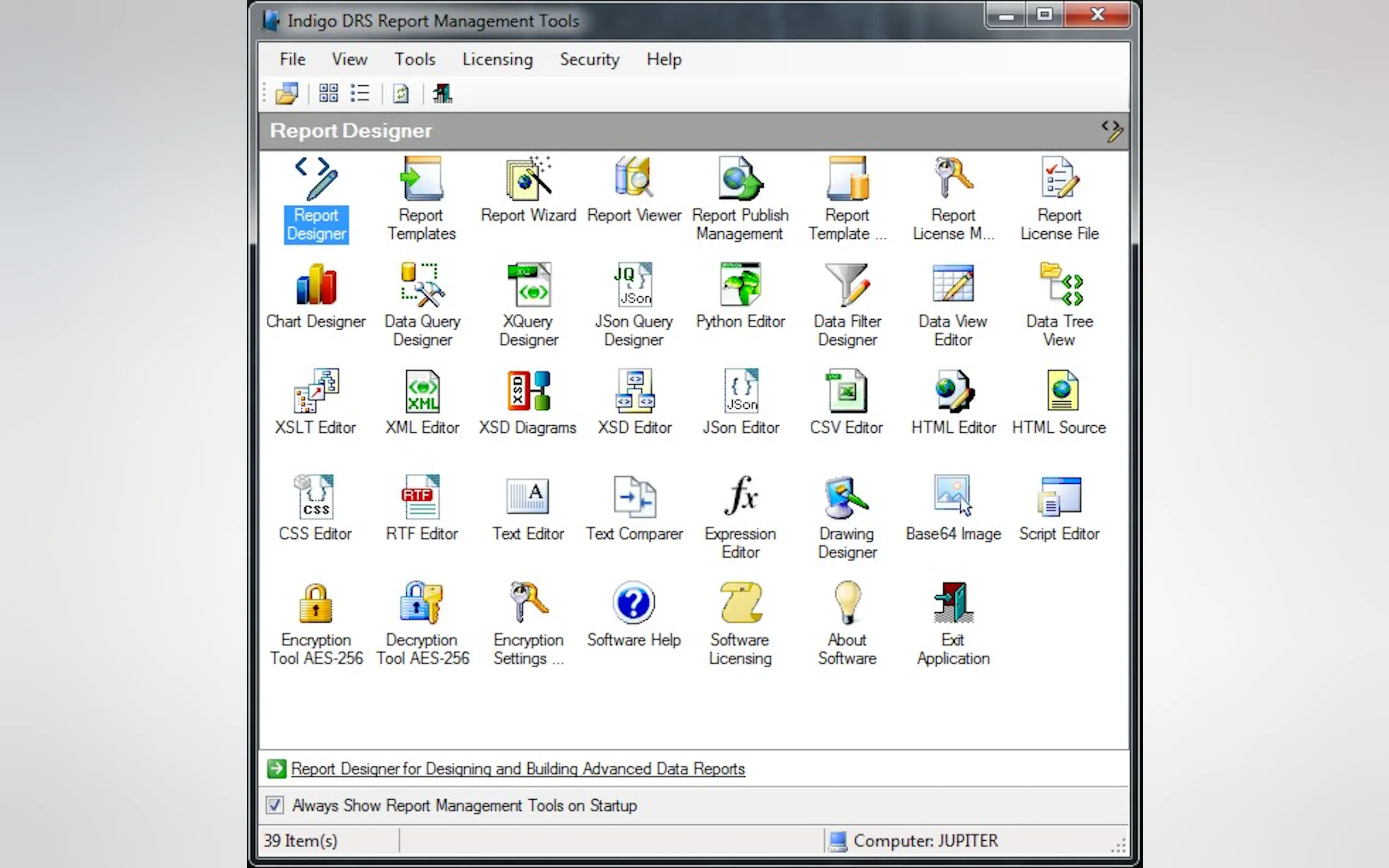
Task: Open the Text Editor
Action: [528, 509]
